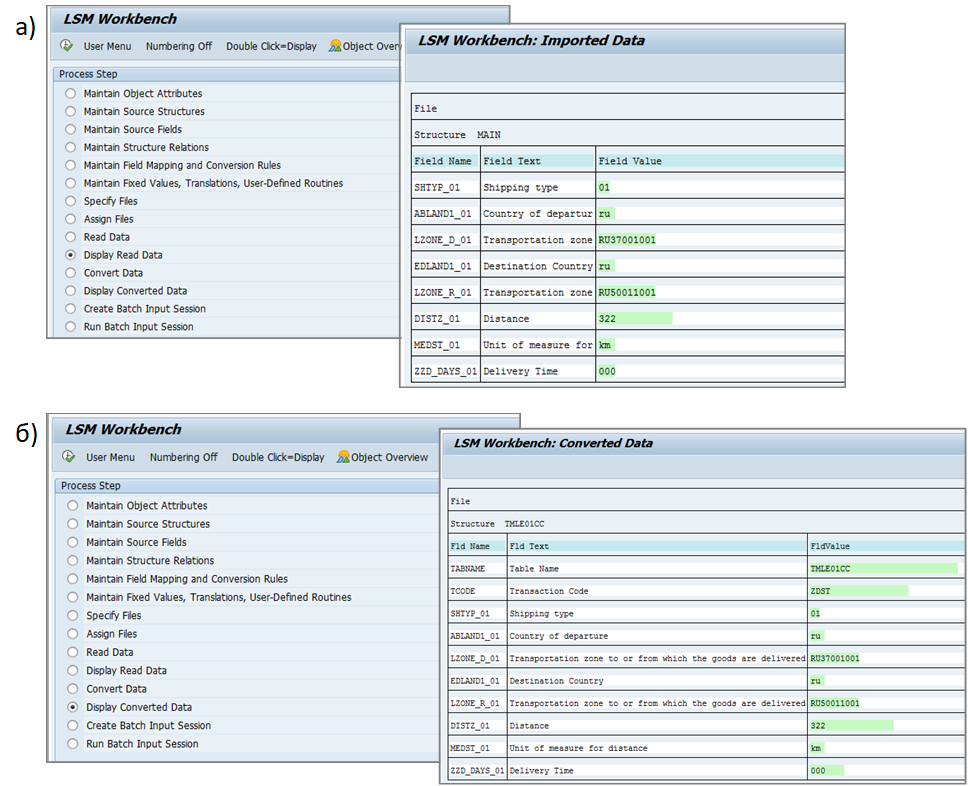Image resolution: width=968 pixels, height=786 pixels.
Task: Choose Maintain Fixed Values, Translations radio in bottom window
Action: pyautogui.click(x=73, y=597)
